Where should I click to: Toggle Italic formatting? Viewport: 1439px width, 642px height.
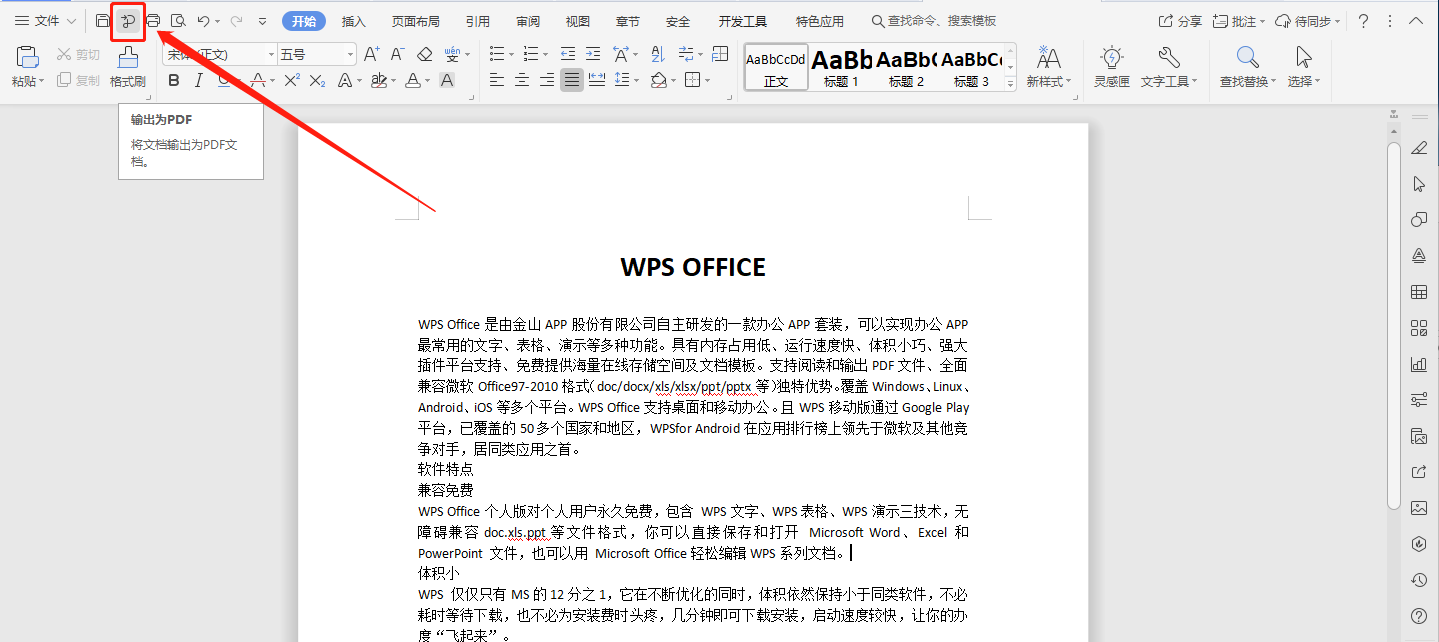coord(198,81)
